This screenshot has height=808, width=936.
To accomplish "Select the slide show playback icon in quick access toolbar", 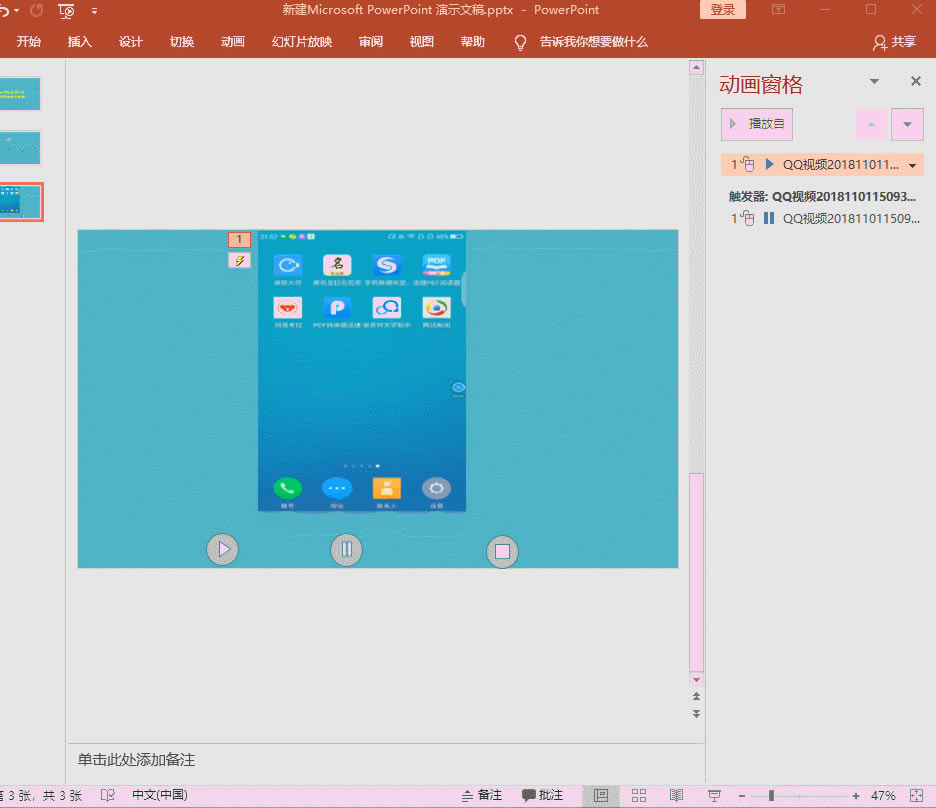I will [66, 10].
